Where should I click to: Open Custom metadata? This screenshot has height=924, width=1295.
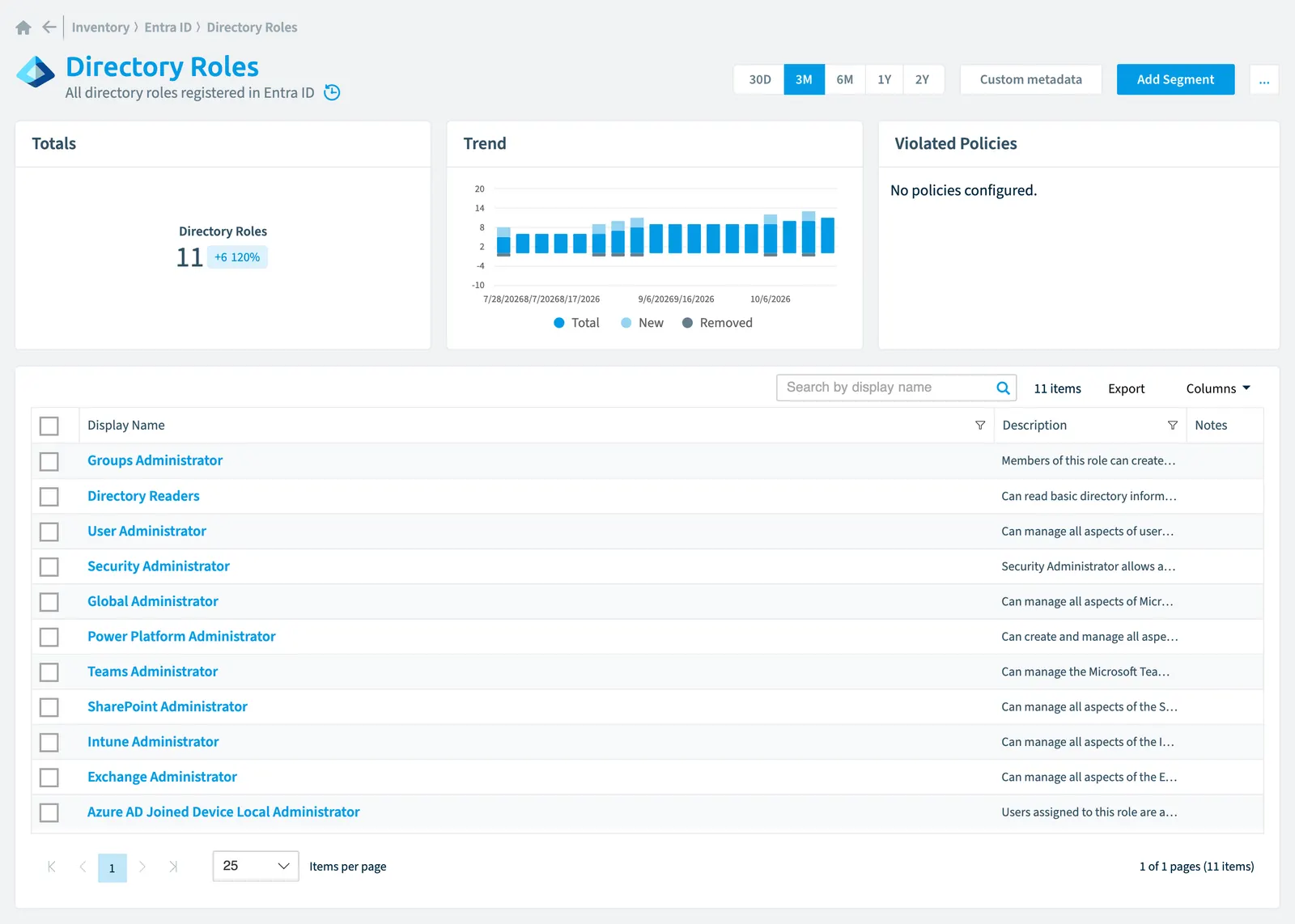(x=1030, y=79)
